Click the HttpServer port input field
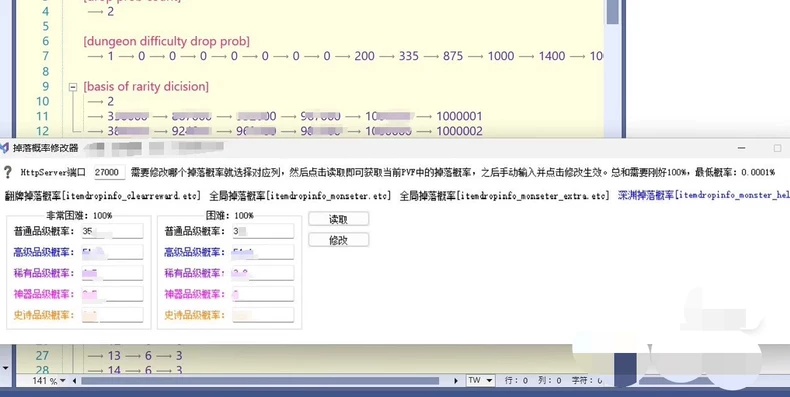790x397 pixels. pyautogui.click(x=109, y=172)
